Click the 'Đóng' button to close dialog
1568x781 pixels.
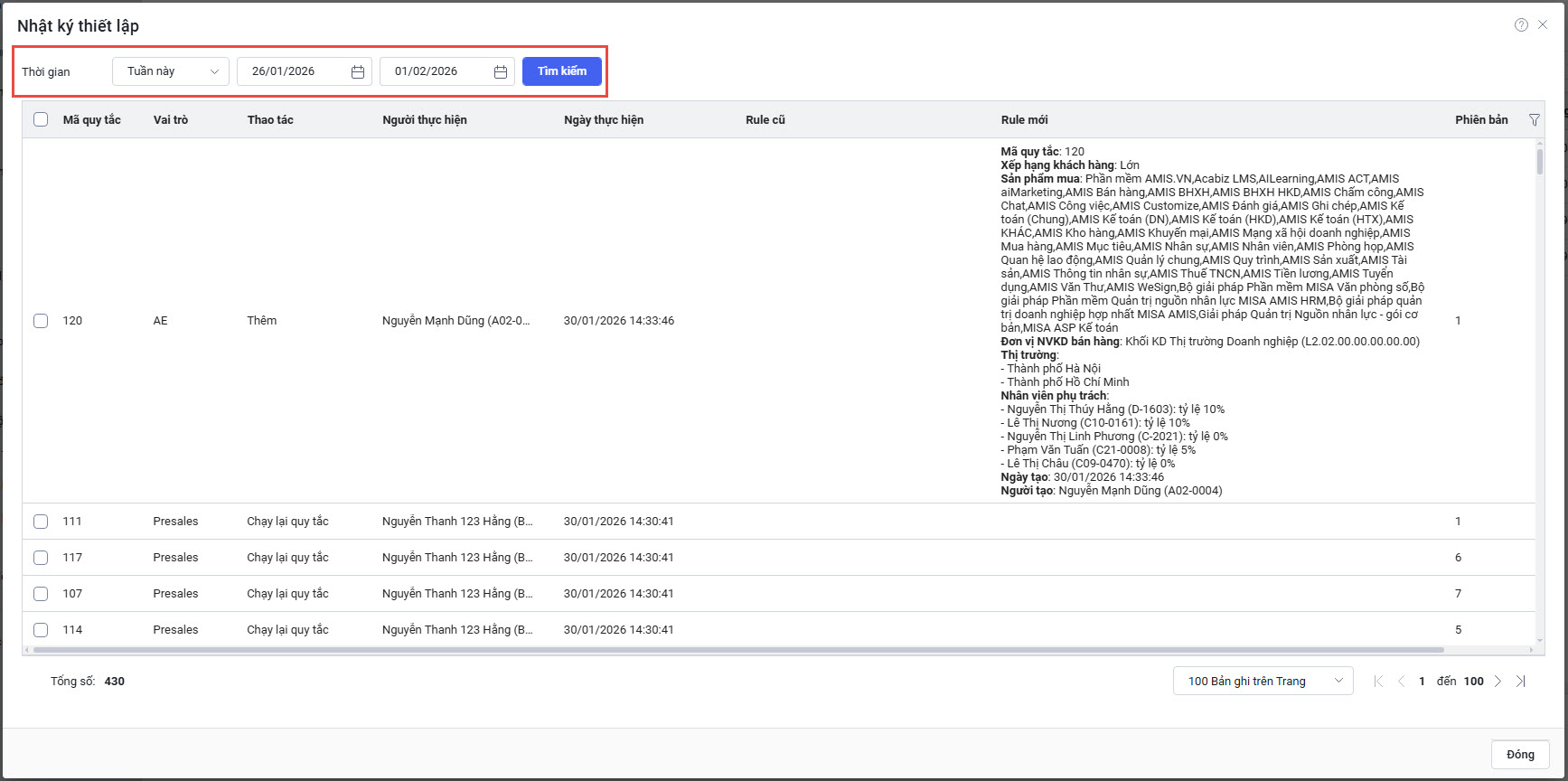pos(1520,755)
